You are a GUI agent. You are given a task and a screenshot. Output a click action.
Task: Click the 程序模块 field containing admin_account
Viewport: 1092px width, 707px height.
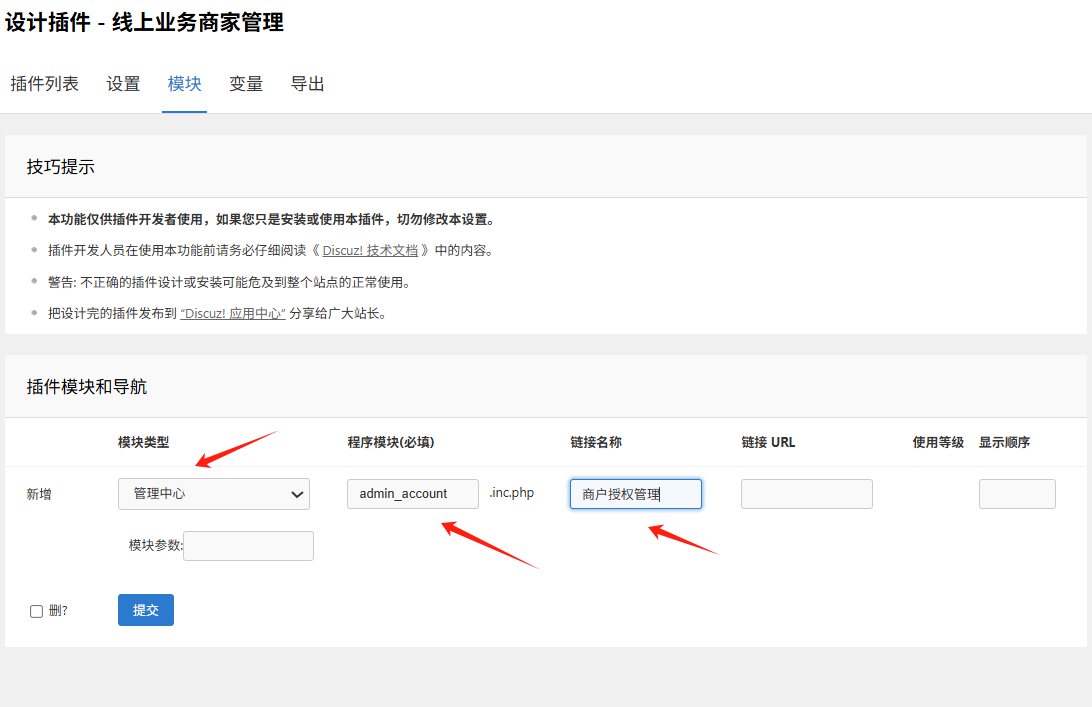412,494
